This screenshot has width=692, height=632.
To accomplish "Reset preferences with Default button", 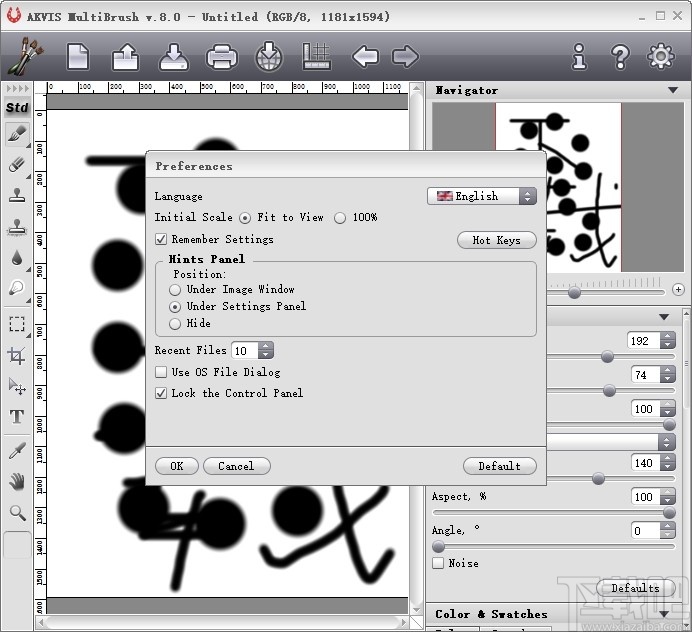I will pos(500,466).
